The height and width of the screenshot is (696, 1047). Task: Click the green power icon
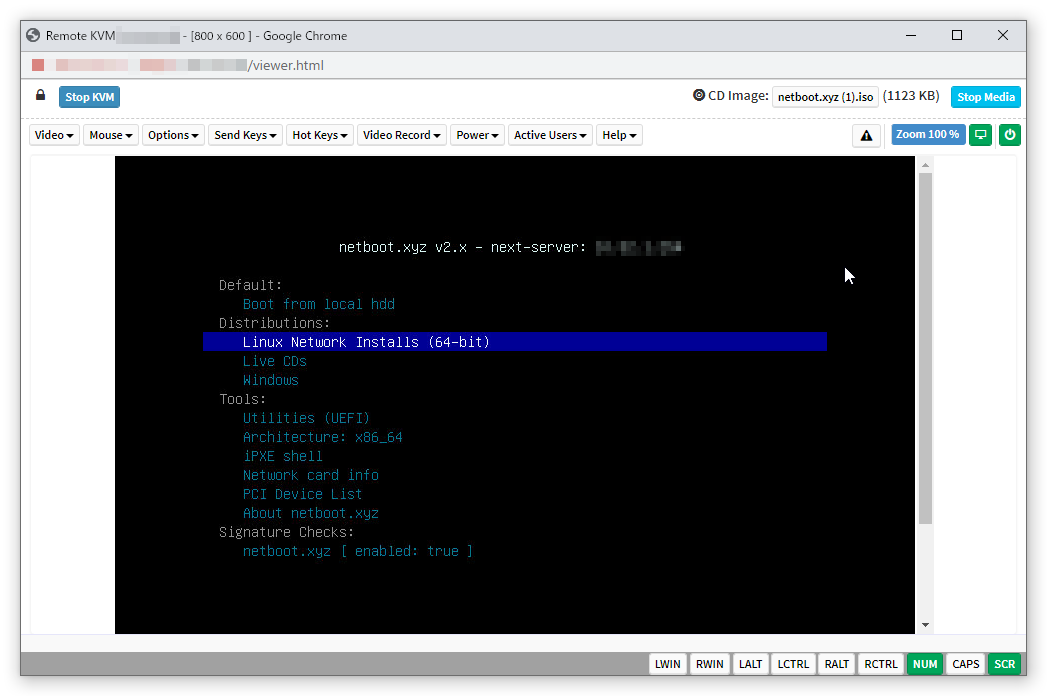[1009, 134]
